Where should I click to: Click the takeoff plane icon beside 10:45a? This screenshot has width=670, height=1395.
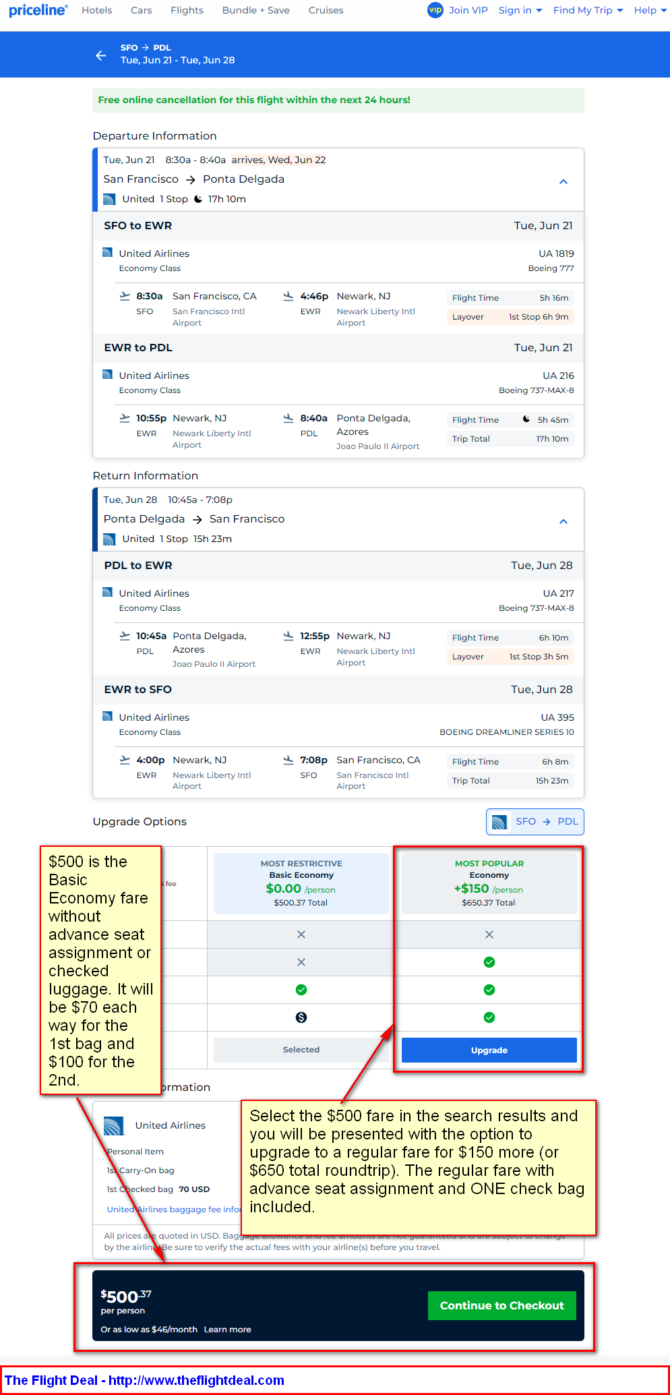point(125,635)
